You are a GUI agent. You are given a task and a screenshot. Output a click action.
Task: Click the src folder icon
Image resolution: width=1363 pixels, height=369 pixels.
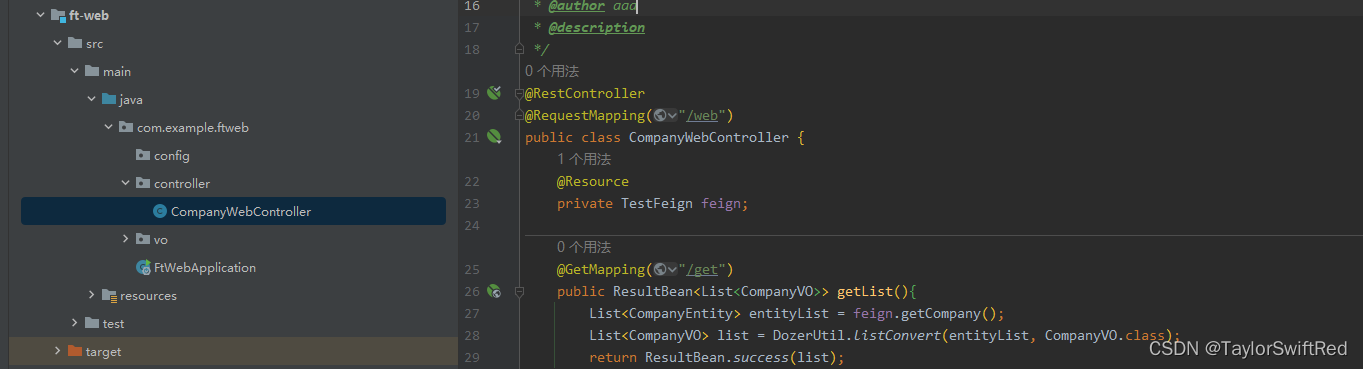pos(75,43)
